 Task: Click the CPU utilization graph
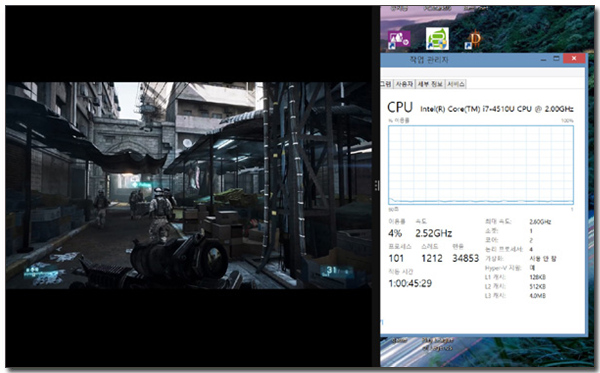[x=481, y=165]
